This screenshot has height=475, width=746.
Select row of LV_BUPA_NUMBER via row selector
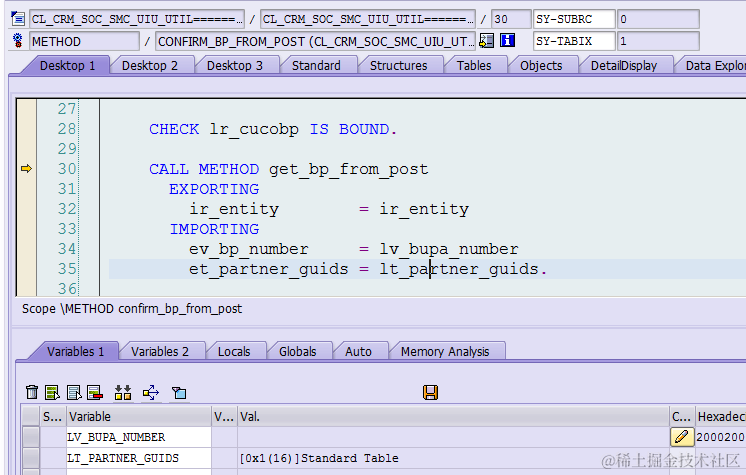31,437
